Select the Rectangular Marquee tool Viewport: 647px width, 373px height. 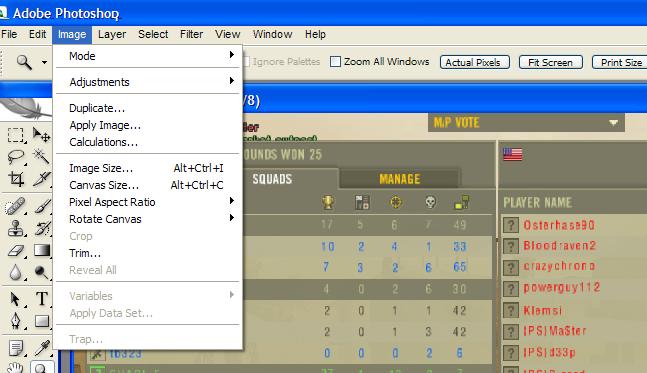point(16,135)
